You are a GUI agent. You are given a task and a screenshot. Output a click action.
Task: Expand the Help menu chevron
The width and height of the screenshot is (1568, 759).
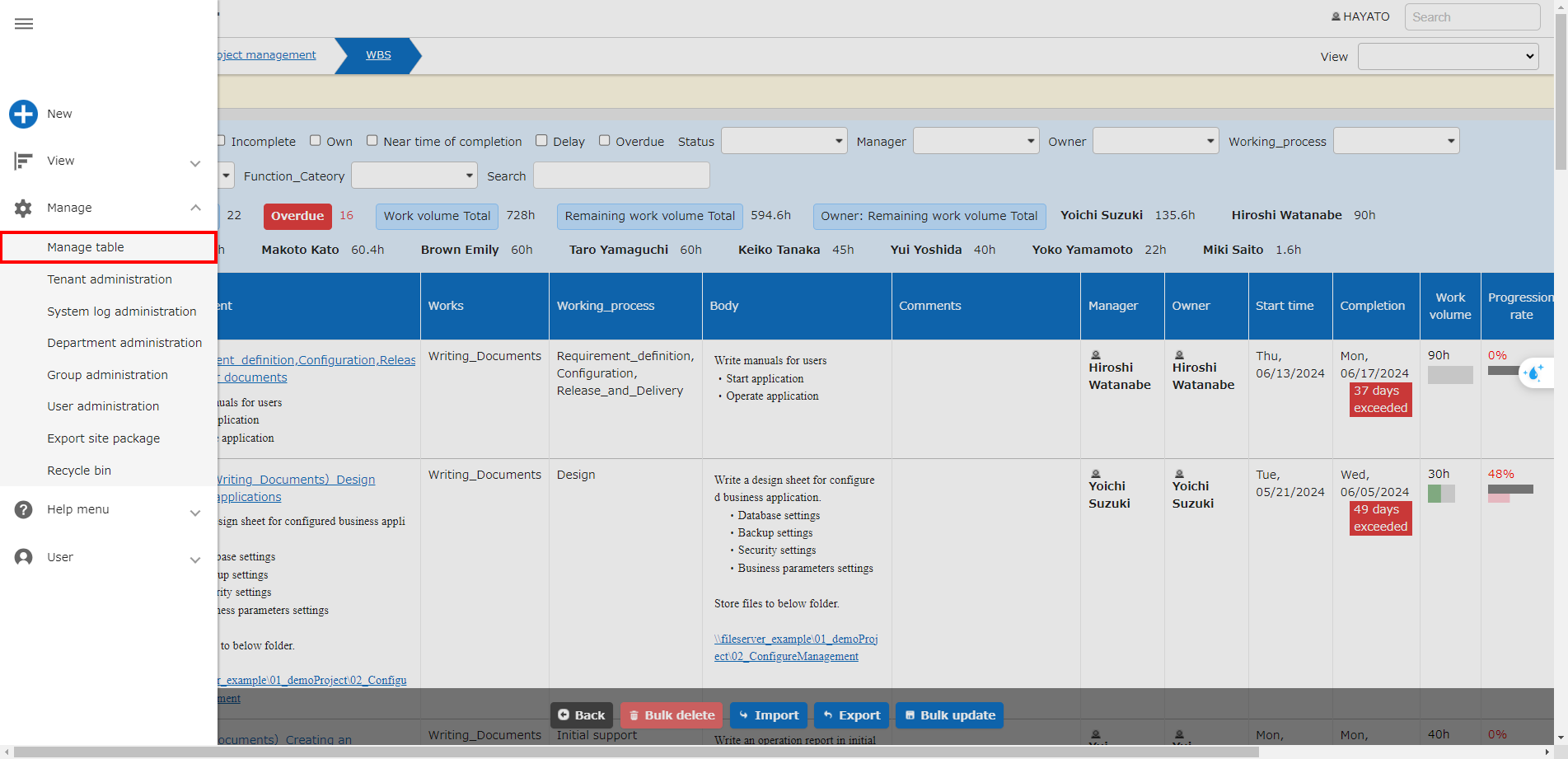(x=195, y=513)
